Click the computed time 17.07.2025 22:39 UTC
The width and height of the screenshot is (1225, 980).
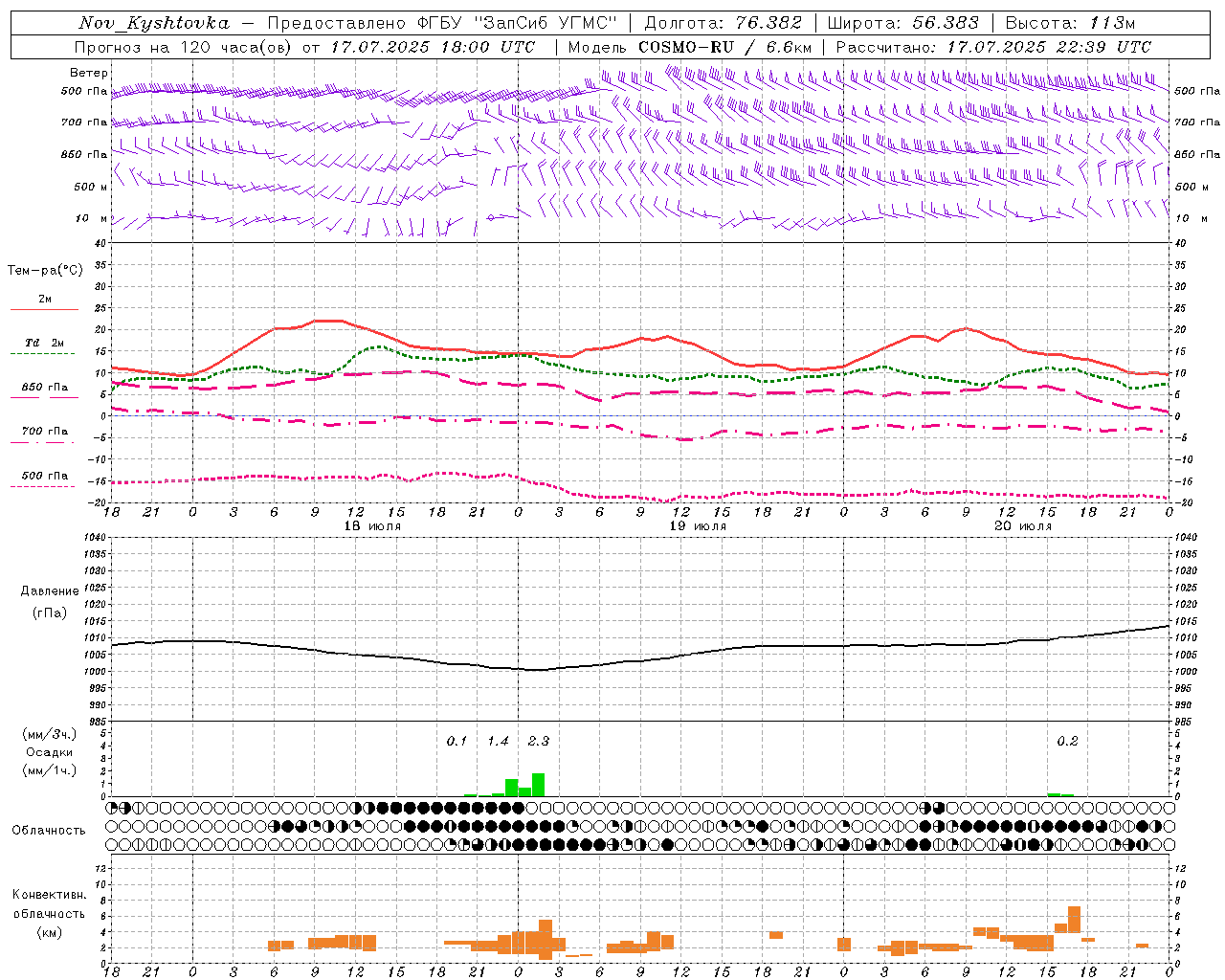click(1049, 47)
